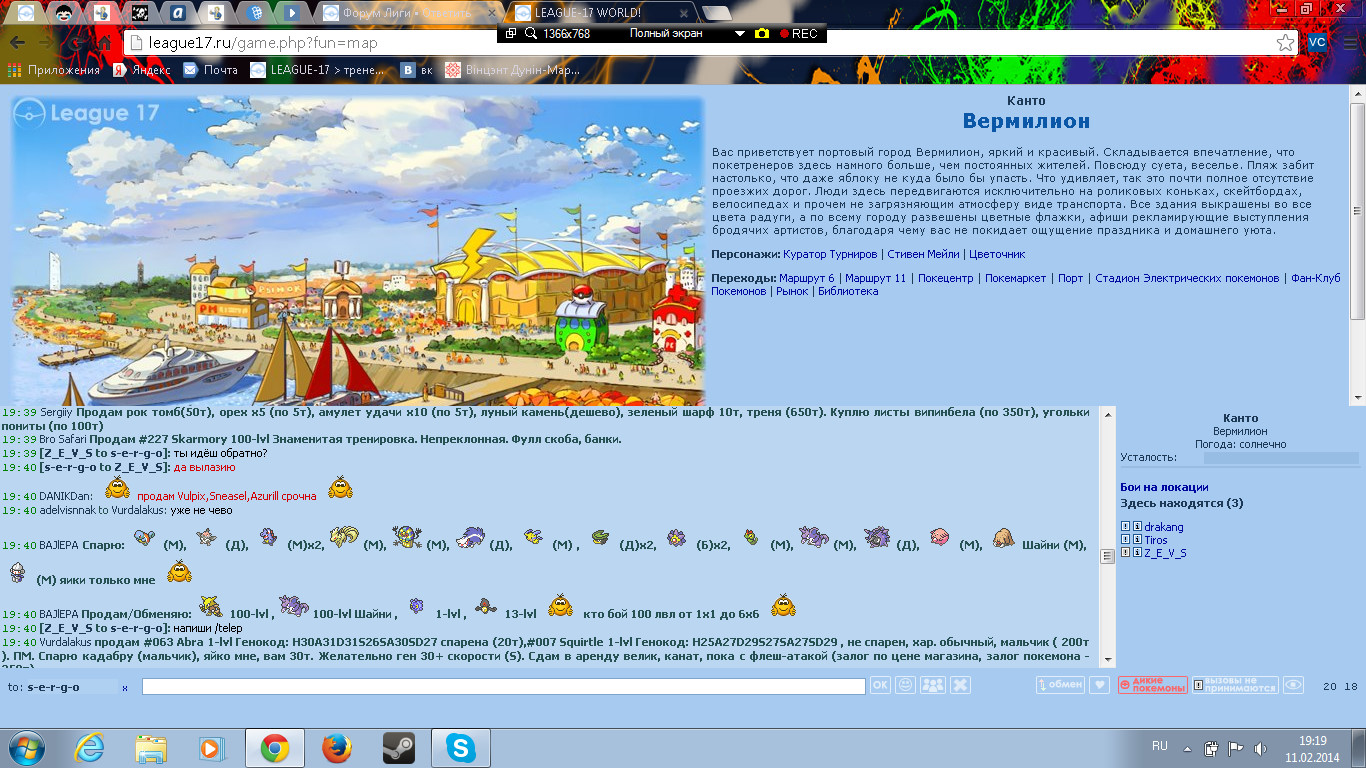The width and height of the screenshot is (1366, 768).
Task: Talk to 'Стивен Мейли' character
Action: tap(923, 254)
